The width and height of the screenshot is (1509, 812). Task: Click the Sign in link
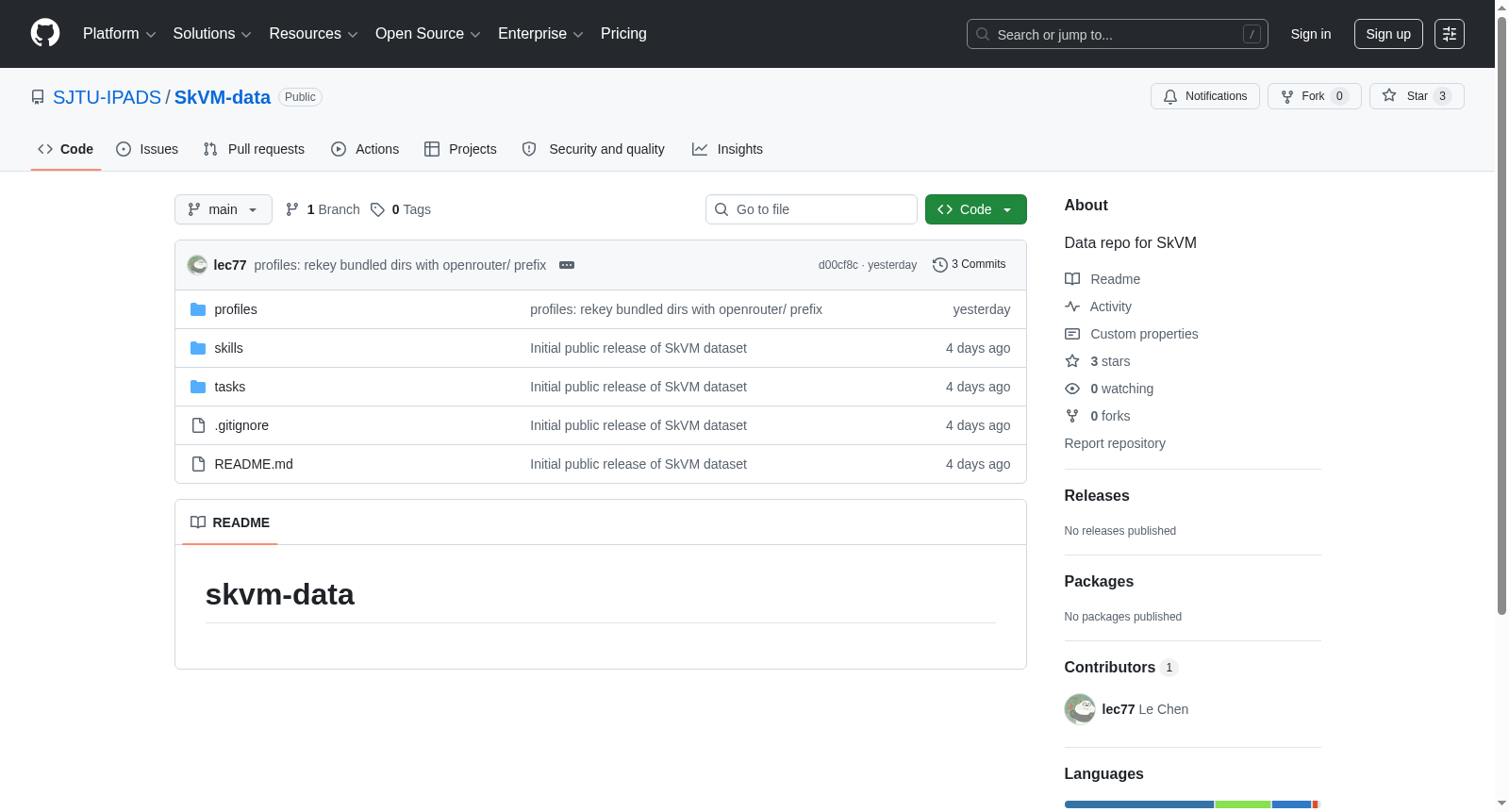click(1311, 34)
